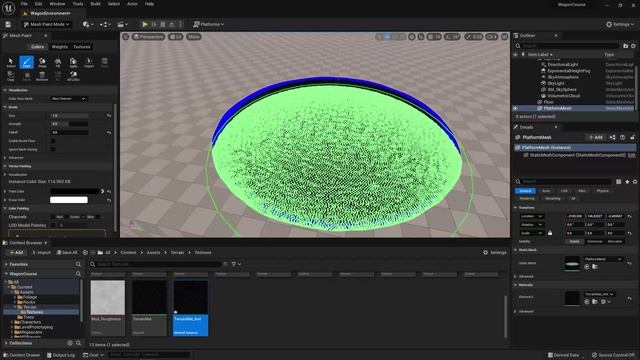Click the Stop simulation button
The image size is (640, 360).
coord(163,24)
